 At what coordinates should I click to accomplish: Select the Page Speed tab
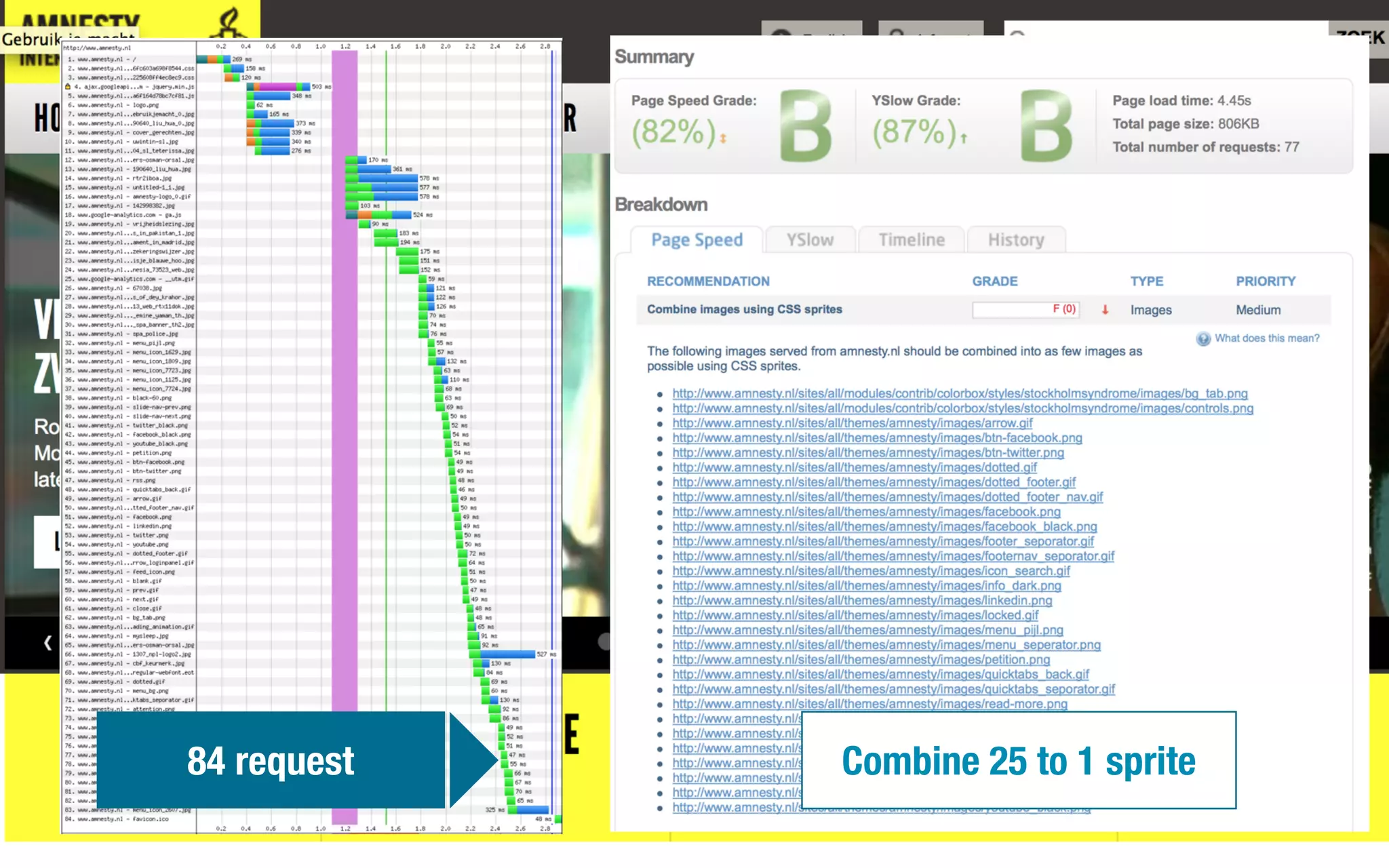(x=697, y=240)
